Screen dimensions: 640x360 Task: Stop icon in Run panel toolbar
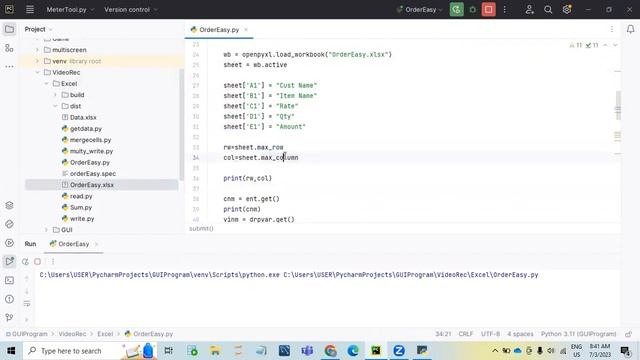[38, 262]
